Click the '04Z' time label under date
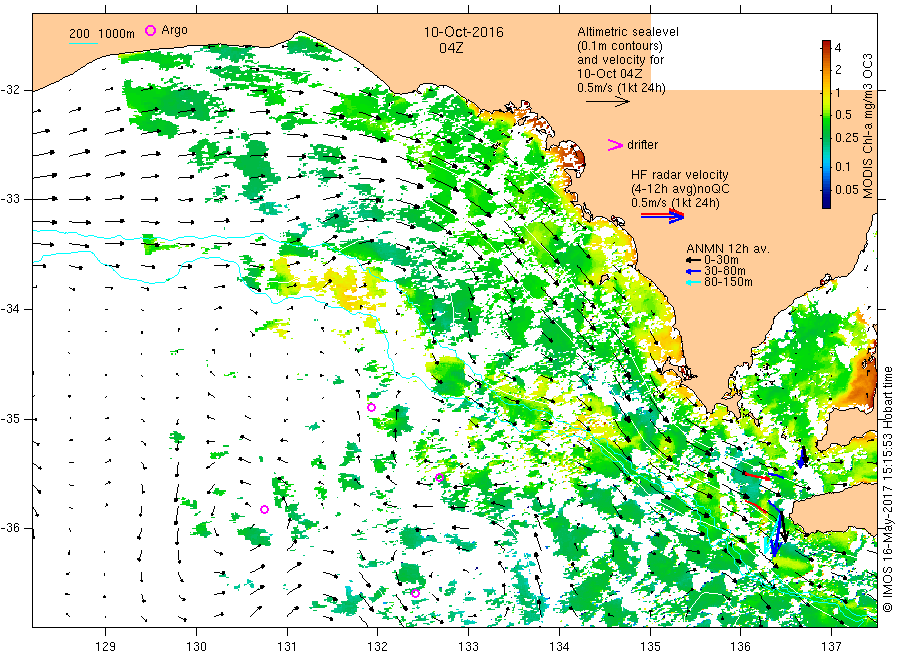The image size is (900, 660). point(451,48)
